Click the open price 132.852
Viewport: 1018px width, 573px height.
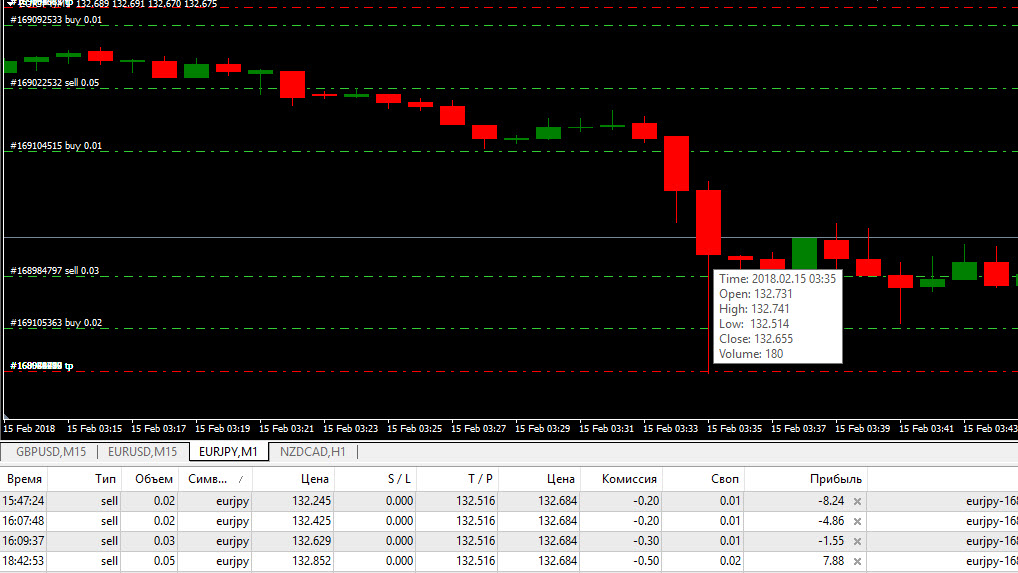312,561
